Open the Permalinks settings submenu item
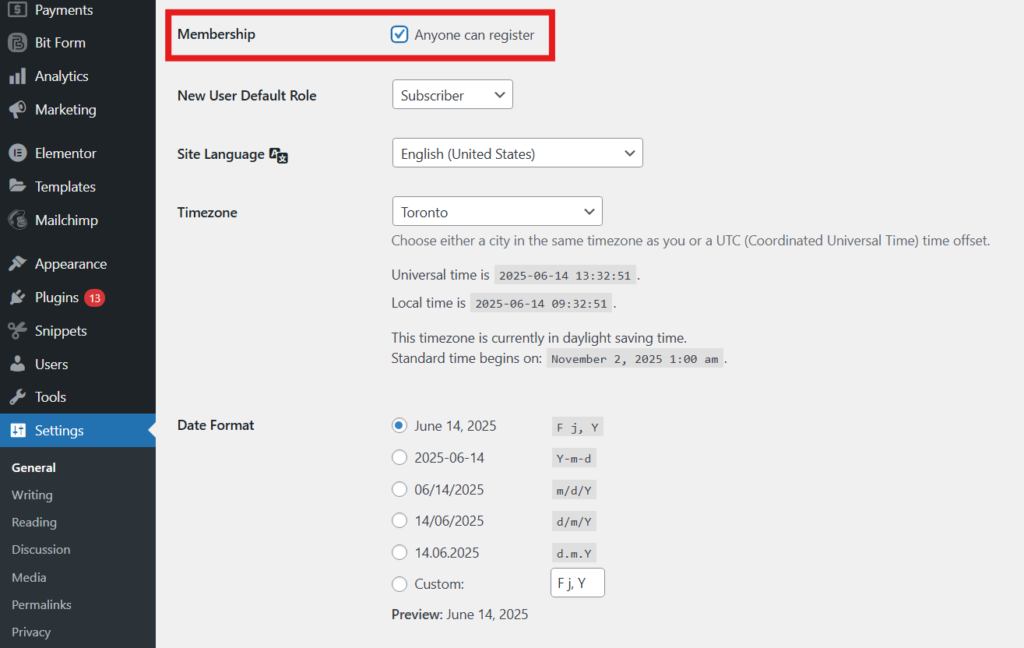 tap(41, 605)
